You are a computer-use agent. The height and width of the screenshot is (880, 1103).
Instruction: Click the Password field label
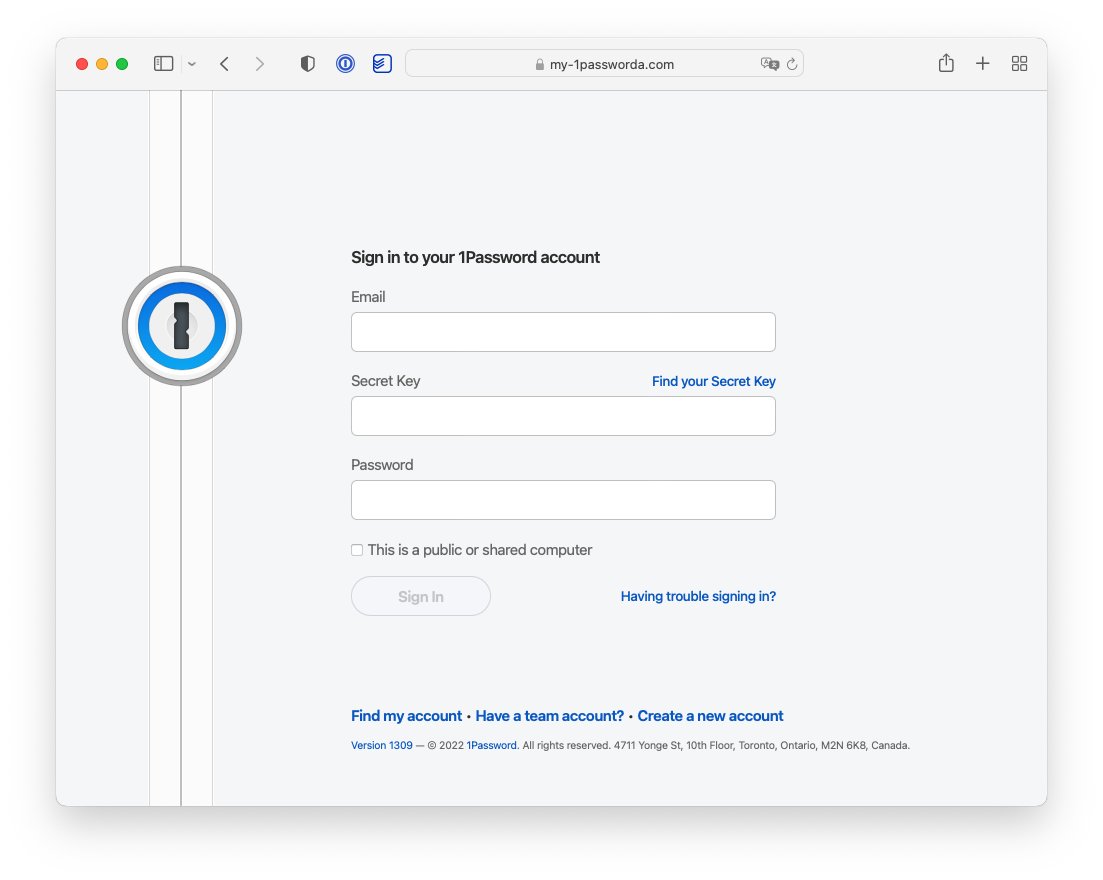click(382, 465)
